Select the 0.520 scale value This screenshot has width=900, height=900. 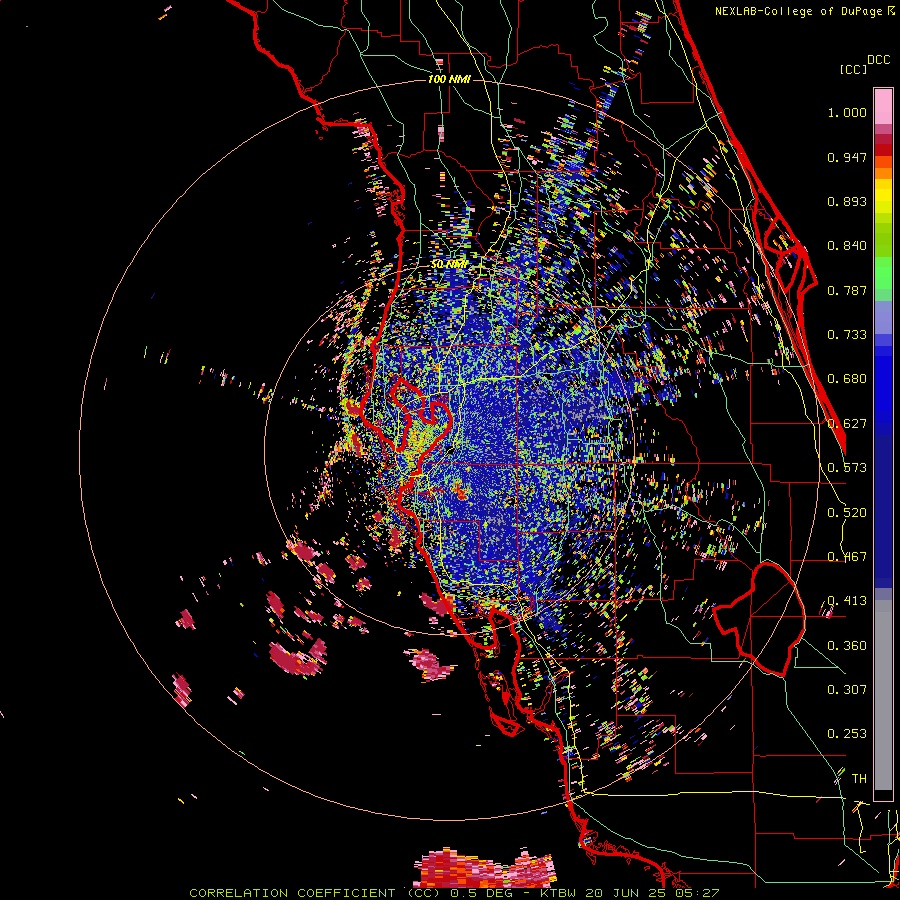point(847,513)
